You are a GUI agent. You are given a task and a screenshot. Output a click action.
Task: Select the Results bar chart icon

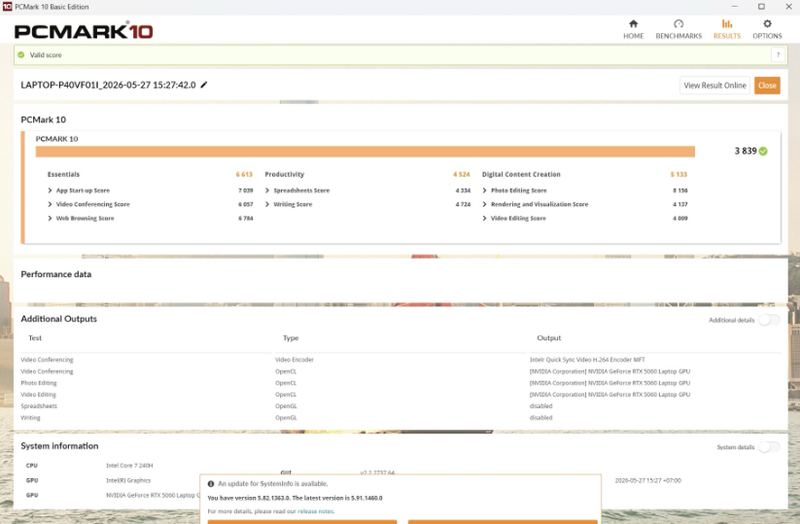pyautogui.click(x=727, y=23)
